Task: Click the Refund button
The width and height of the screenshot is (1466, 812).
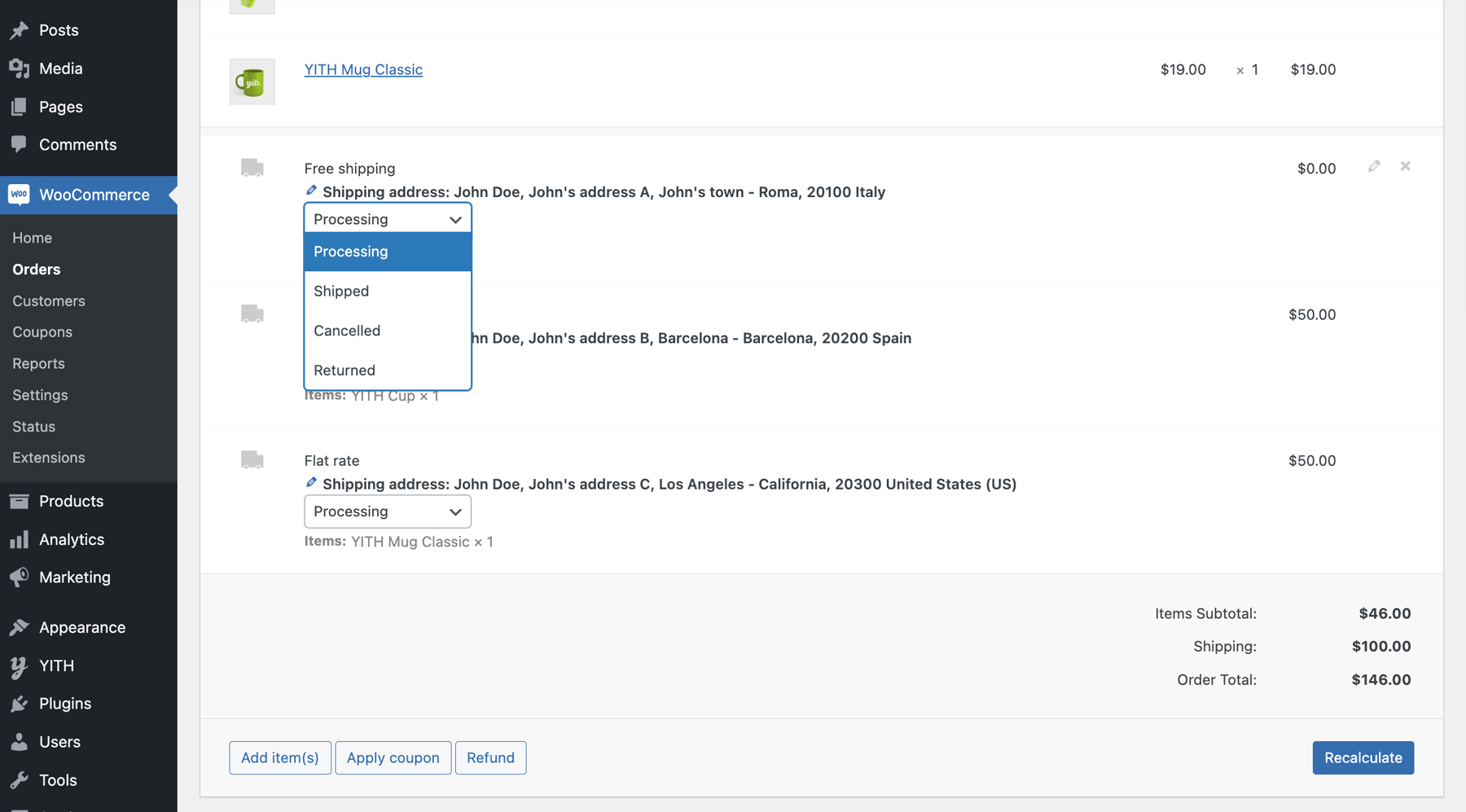Action: (x=490, y=757)
